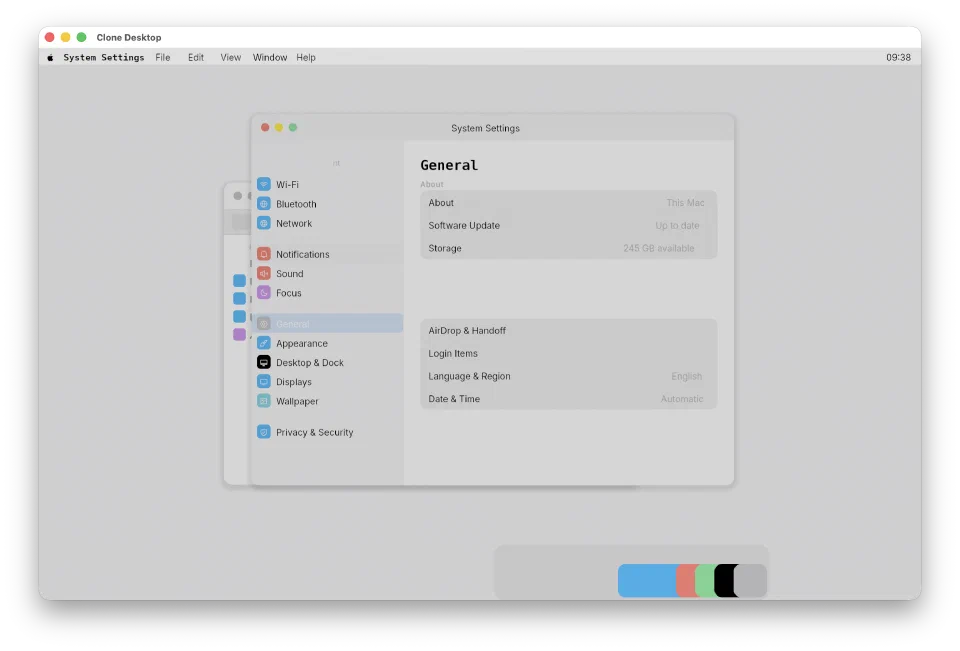This screenshot has width=960, height=651.
Task: Click the General heading text
Action: coord(449,165)
